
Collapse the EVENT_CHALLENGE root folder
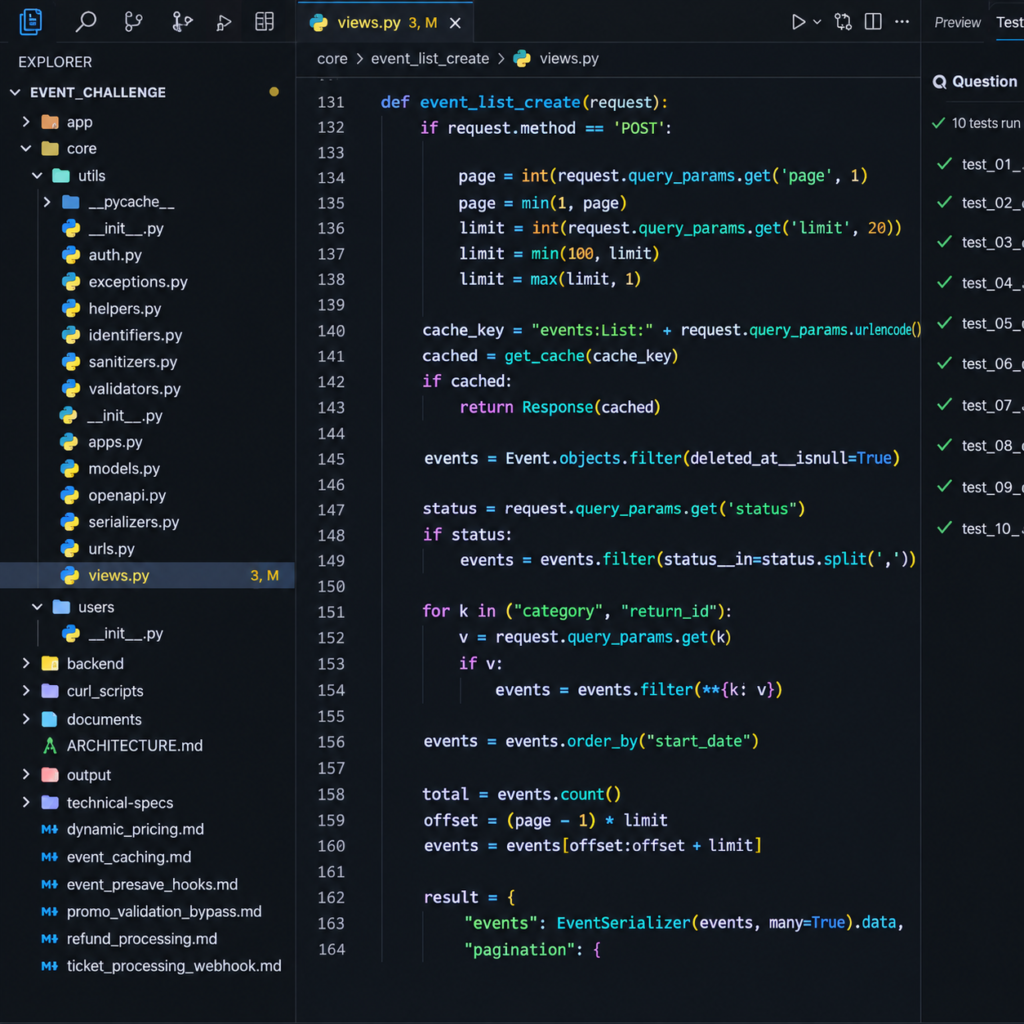coord(16,93)
